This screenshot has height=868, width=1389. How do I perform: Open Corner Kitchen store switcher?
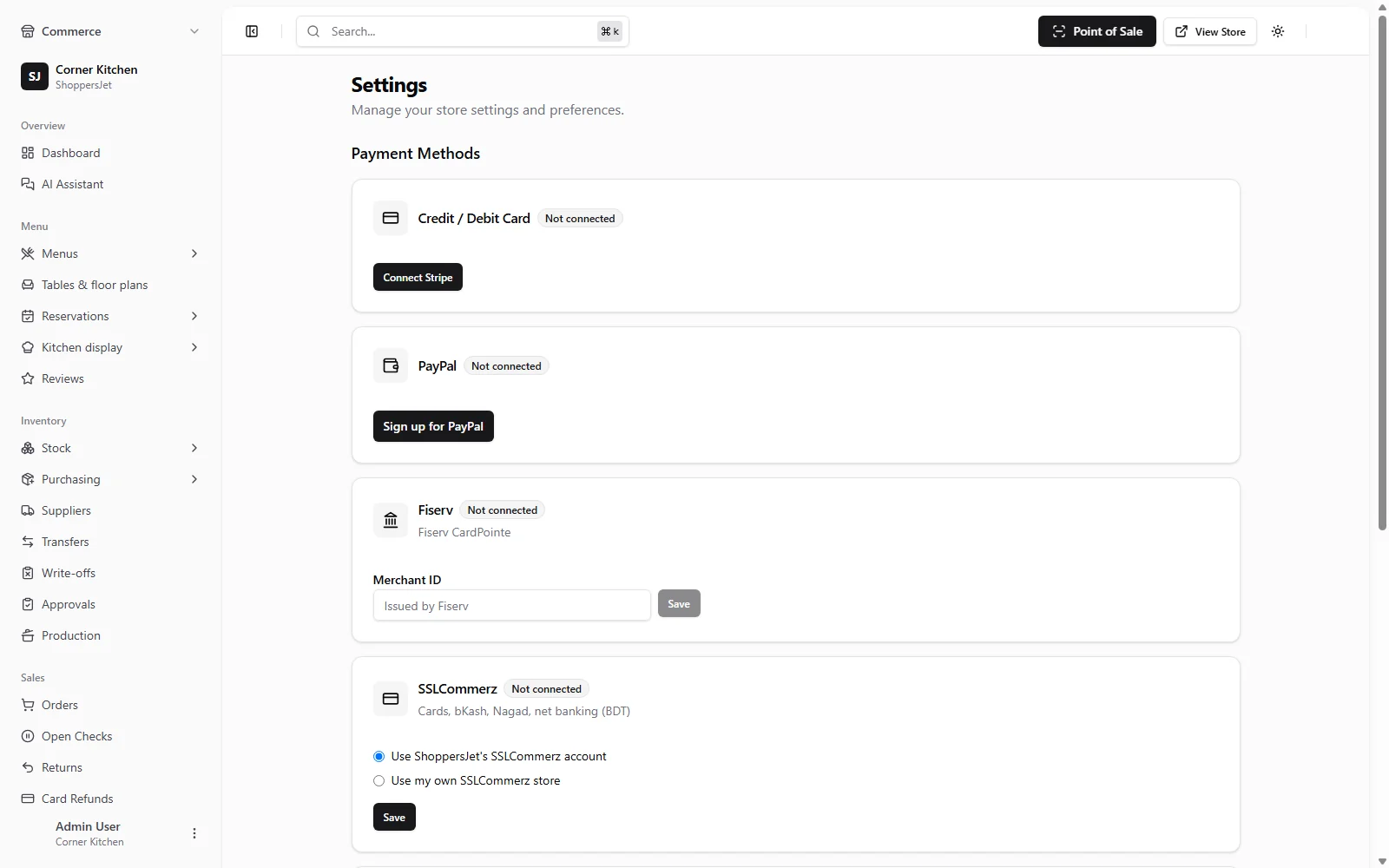click(111, 76)
